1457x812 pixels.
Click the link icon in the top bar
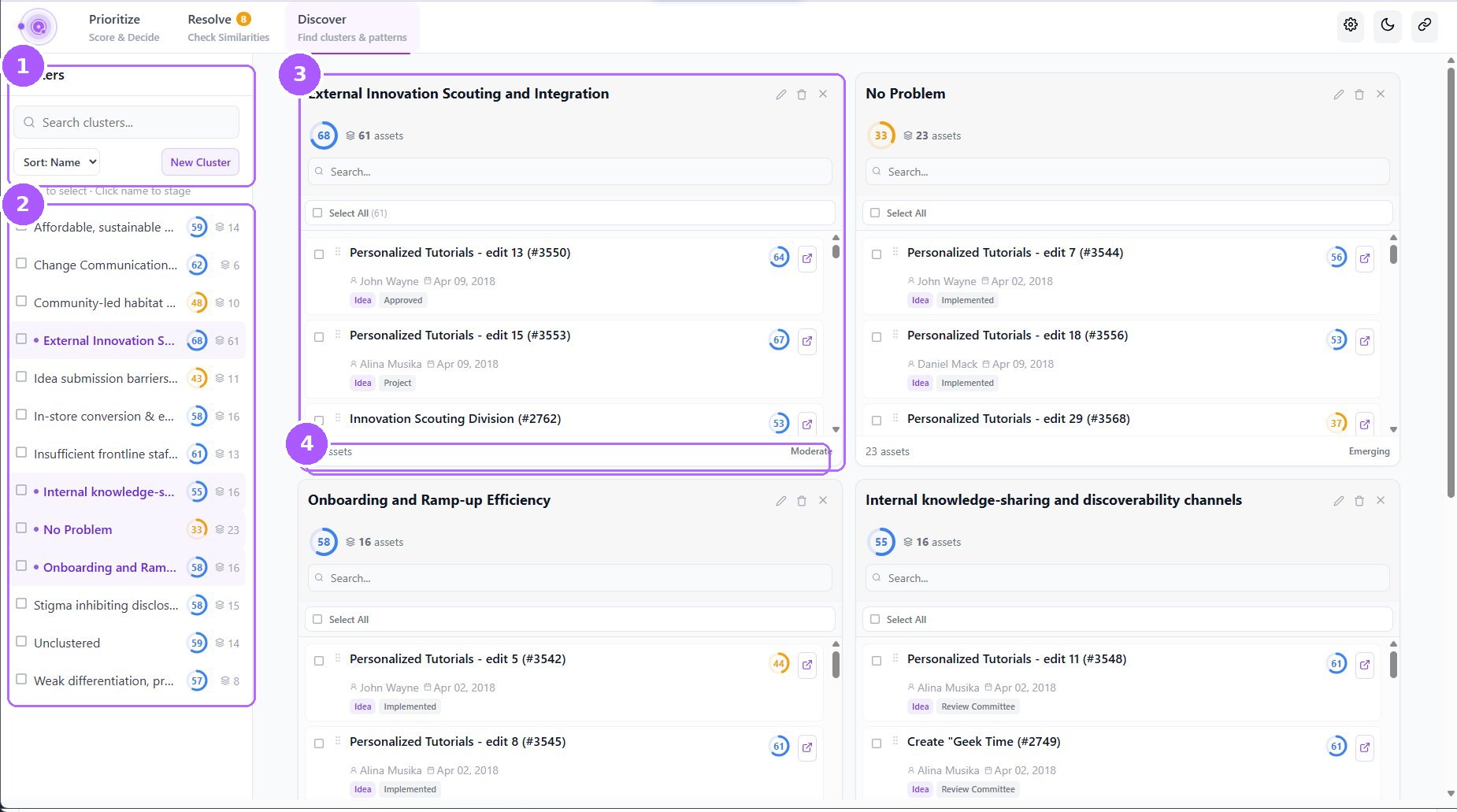click(1425, 25)
